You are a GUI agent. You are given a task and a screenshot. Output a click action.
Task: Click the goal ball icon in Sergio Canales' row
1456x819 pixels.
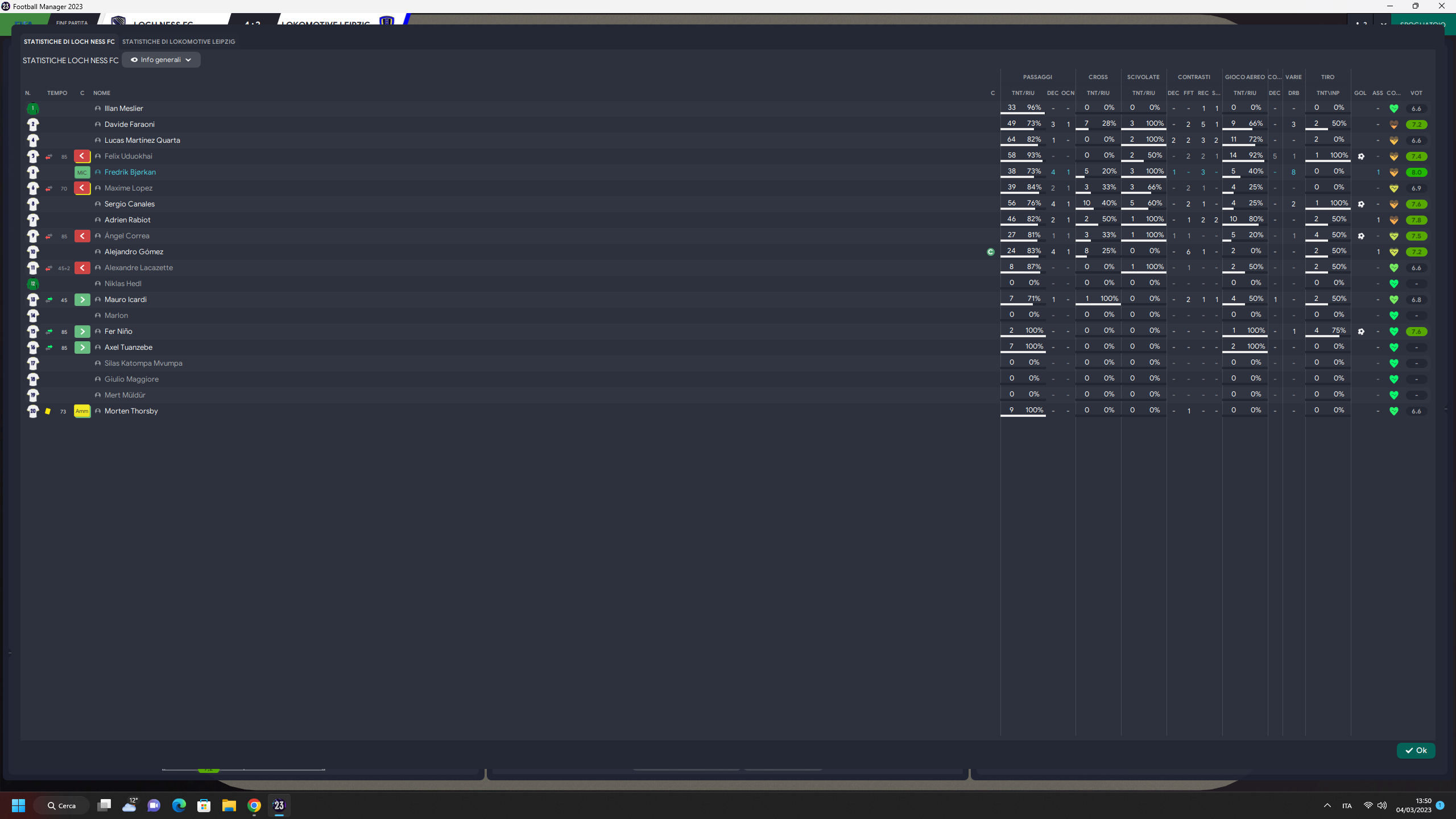1361,204
